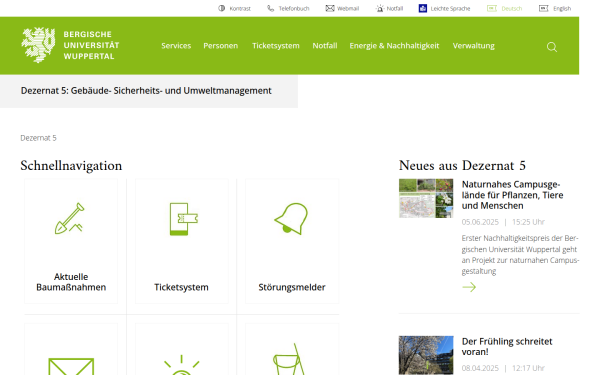Image resolution: width=600 pixels, height=375 pixels.
Task: Click the Notfall alarm icon in top bar
Action: pyautogui.click(x=380, y=8)
